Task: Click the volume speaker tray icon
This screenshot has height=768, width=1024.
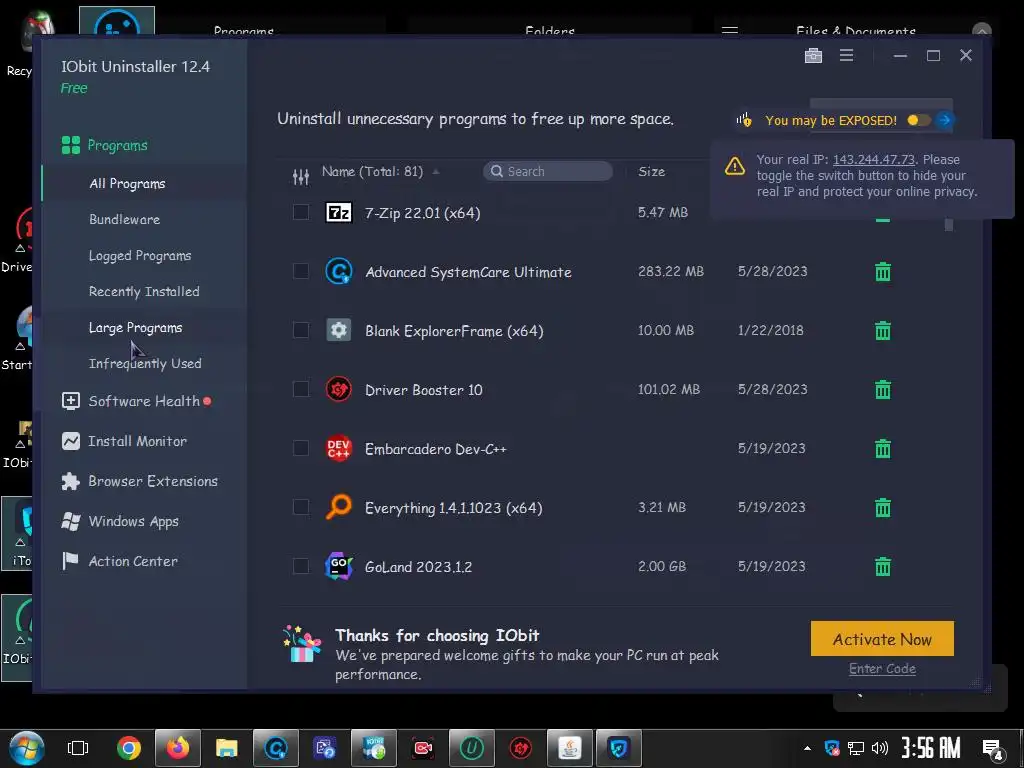Action: [x=880, y=748]
